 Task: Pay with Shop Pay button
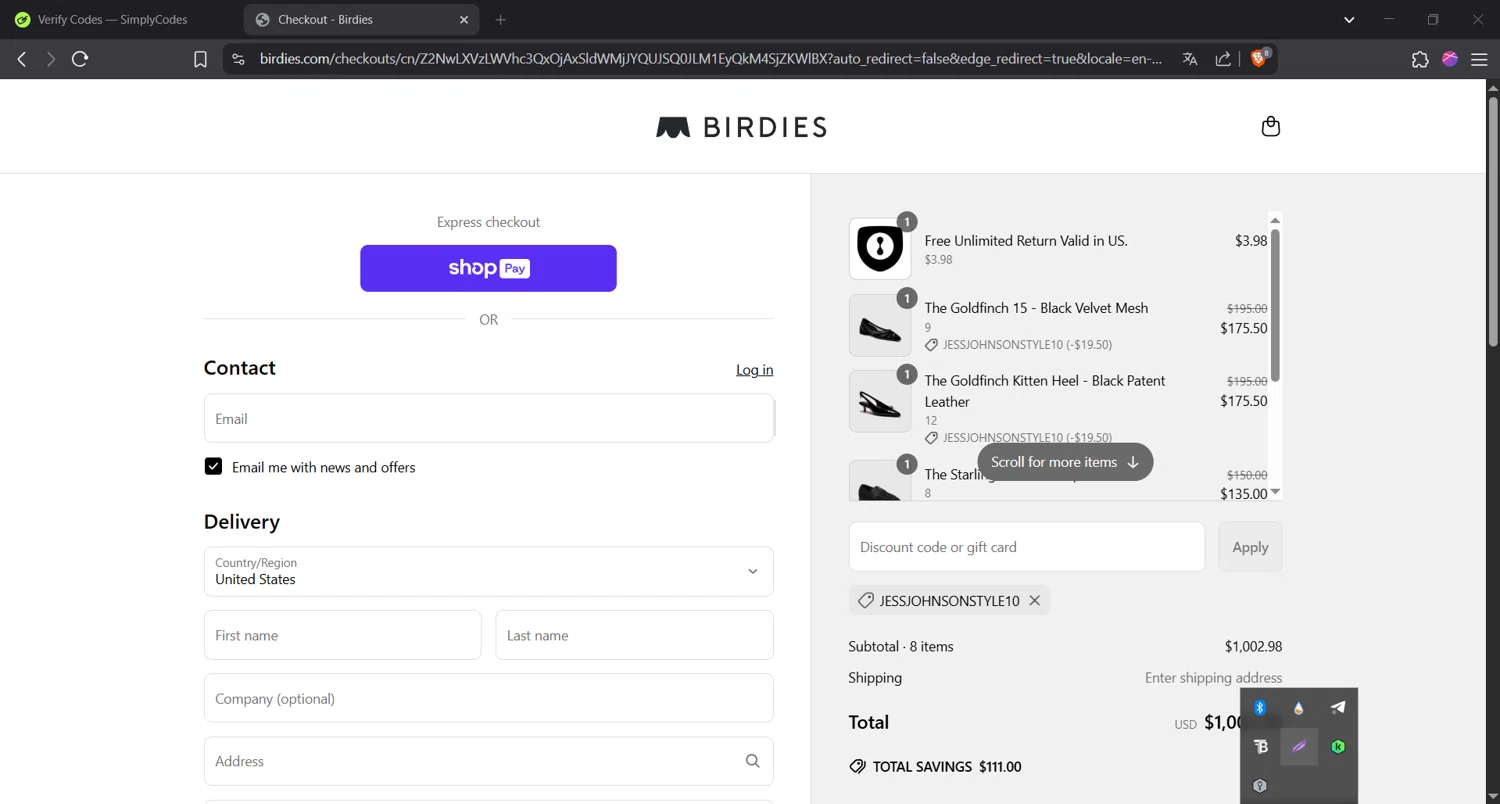[488, 268]
